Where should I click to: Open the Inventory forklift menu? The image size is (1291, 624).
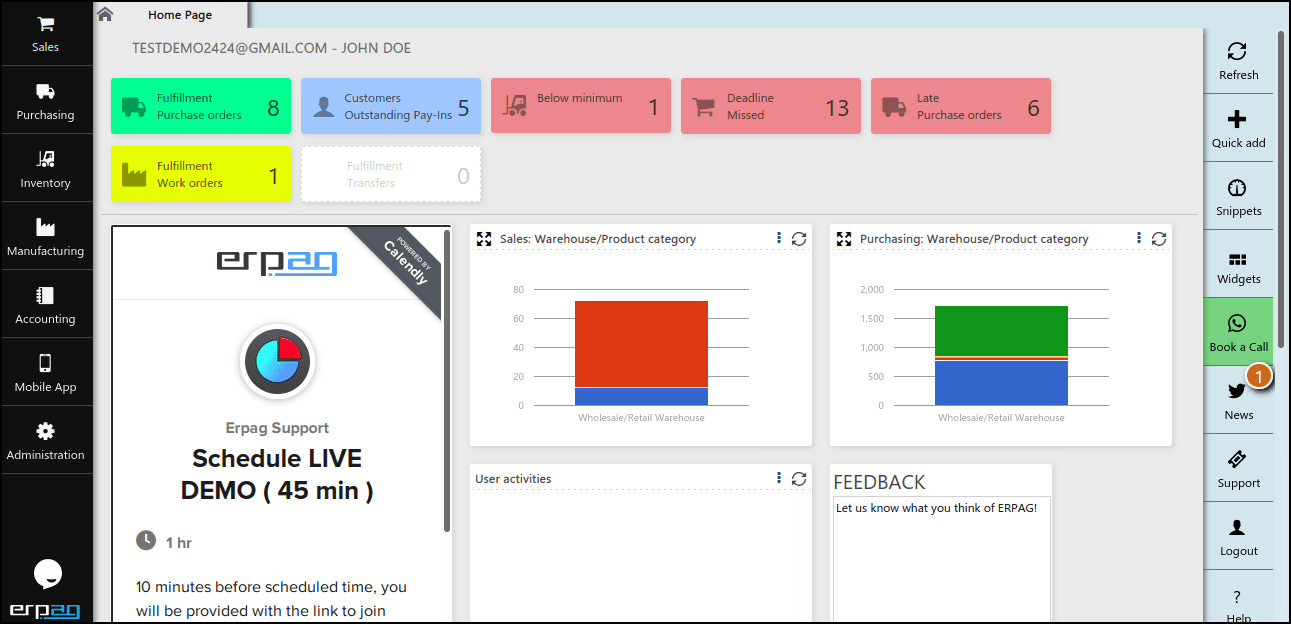click(x=46, y=170)
